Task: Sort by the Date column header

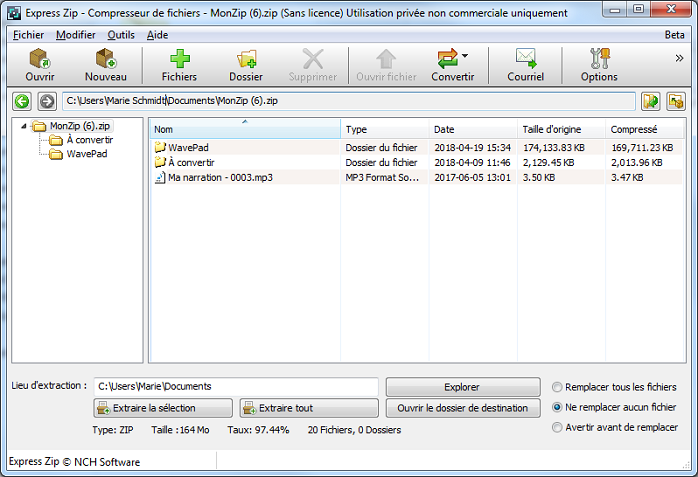Action: [x=473, y=129]
